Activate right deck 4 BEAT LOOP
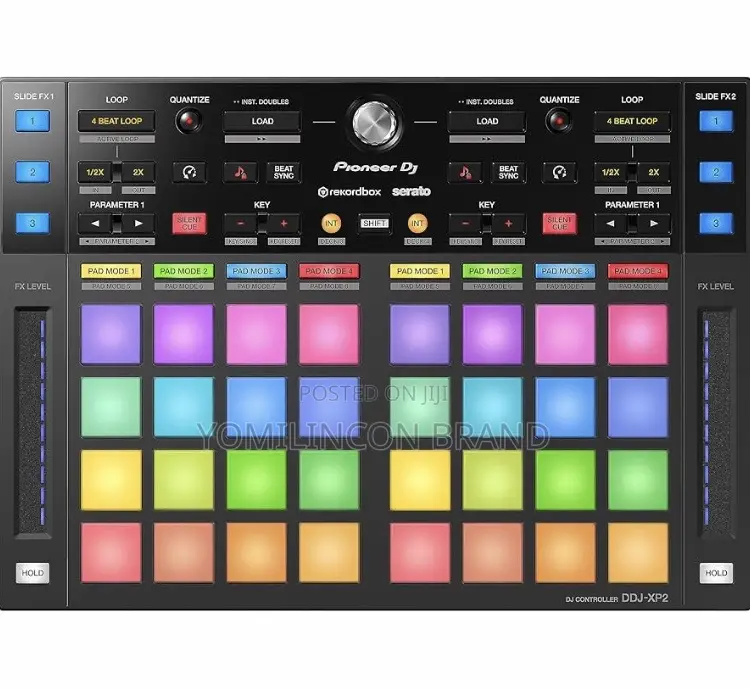Image resolution: width=750 pixels, height=689 pixels. (x=632, y=122)
